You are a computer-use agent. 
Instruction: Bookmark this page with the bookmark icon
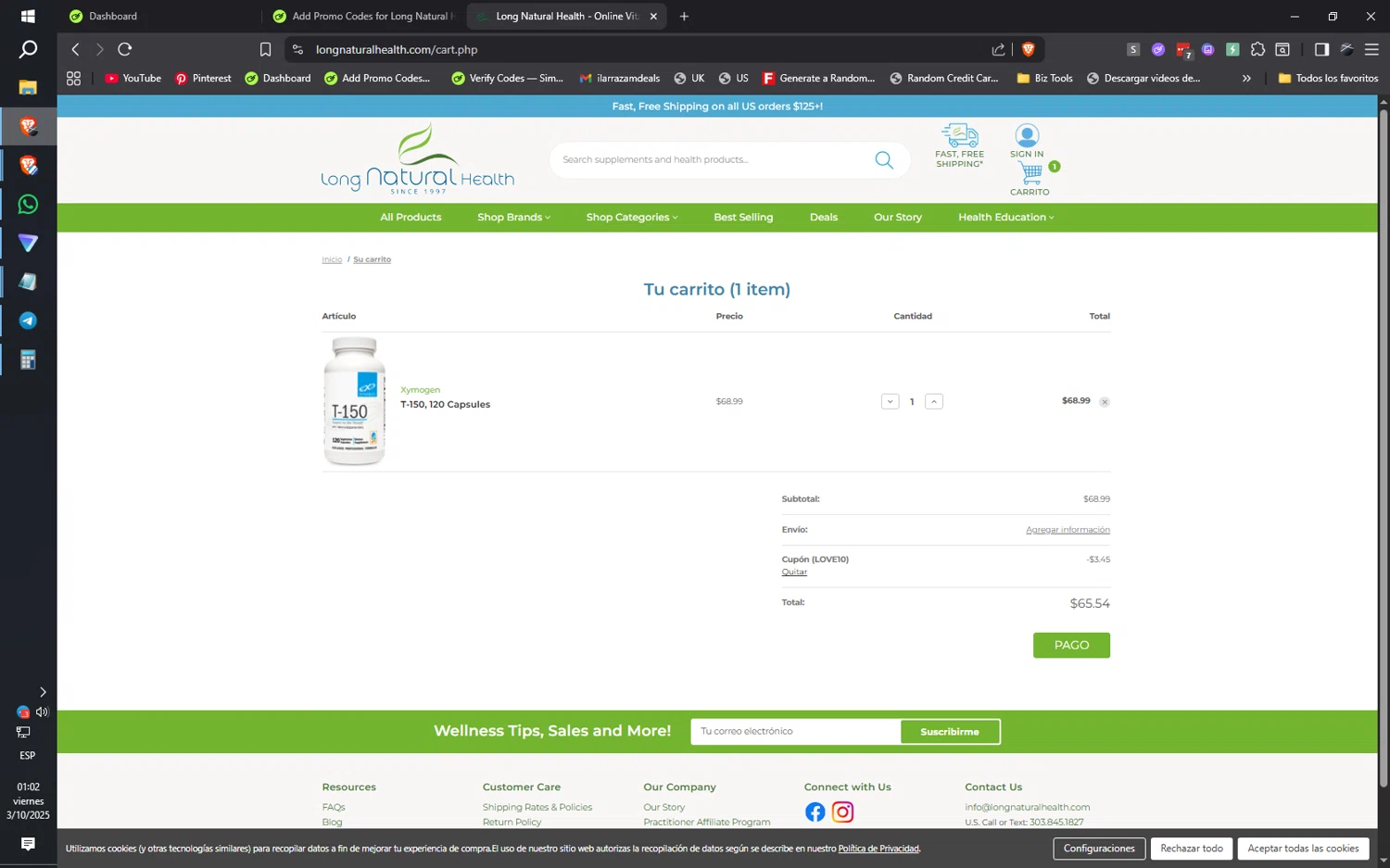[265, 49]
